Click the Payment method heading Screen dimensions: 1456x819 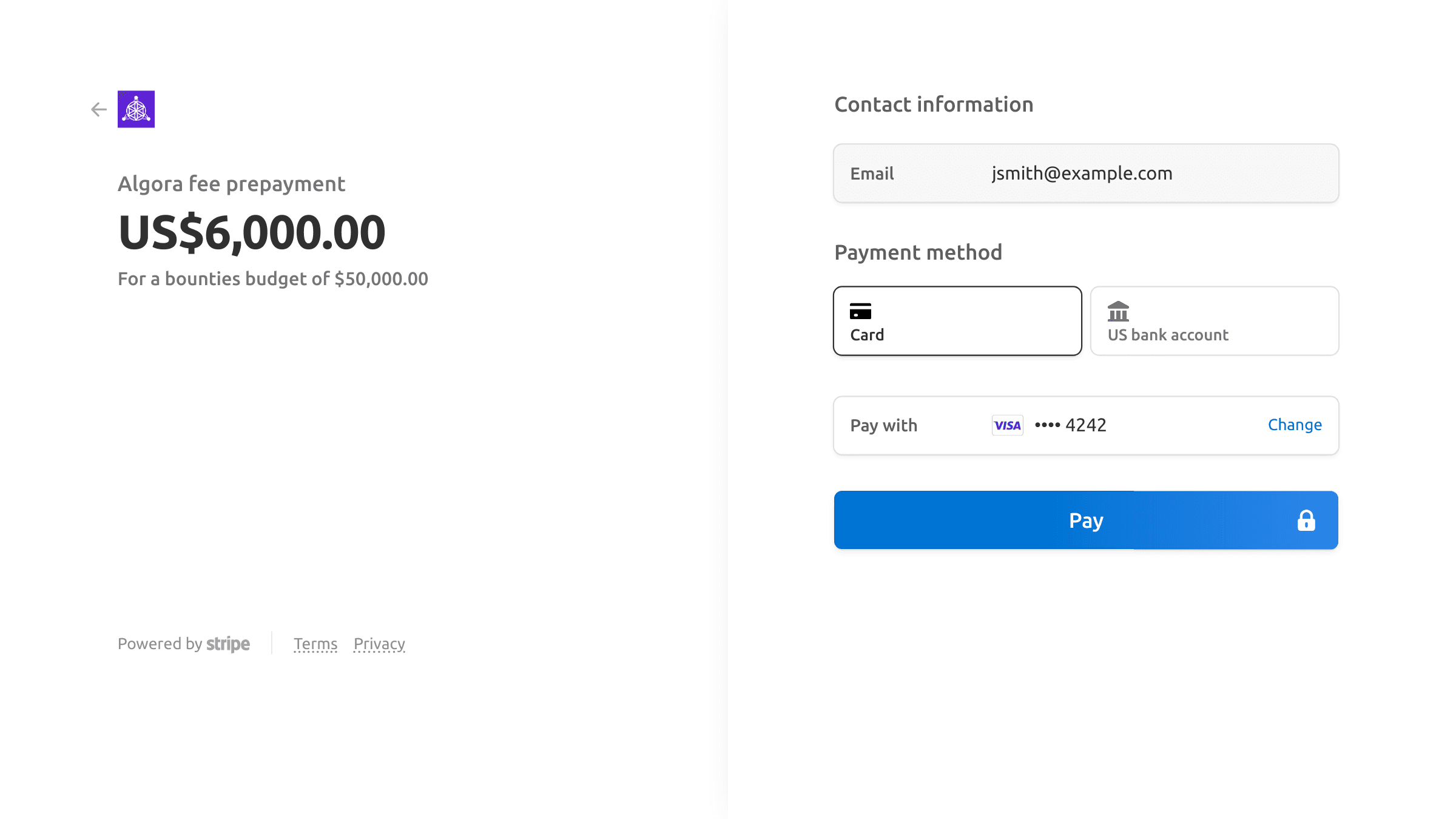tap(918, 252)
